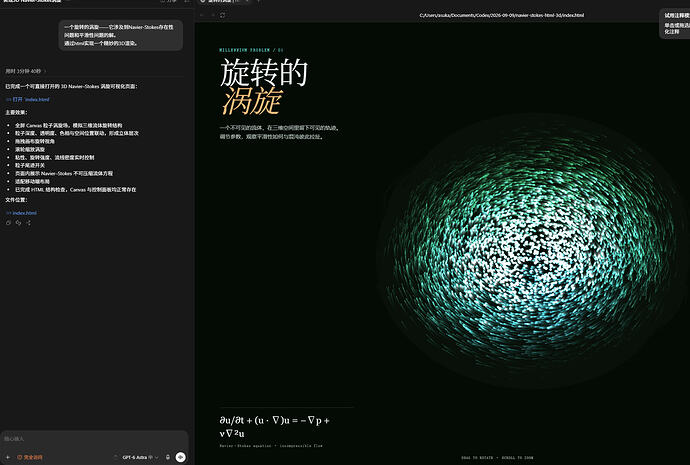Open a new tab with the plus button
The width and height of the screenshot is (690, 465).
coord(259,2)
